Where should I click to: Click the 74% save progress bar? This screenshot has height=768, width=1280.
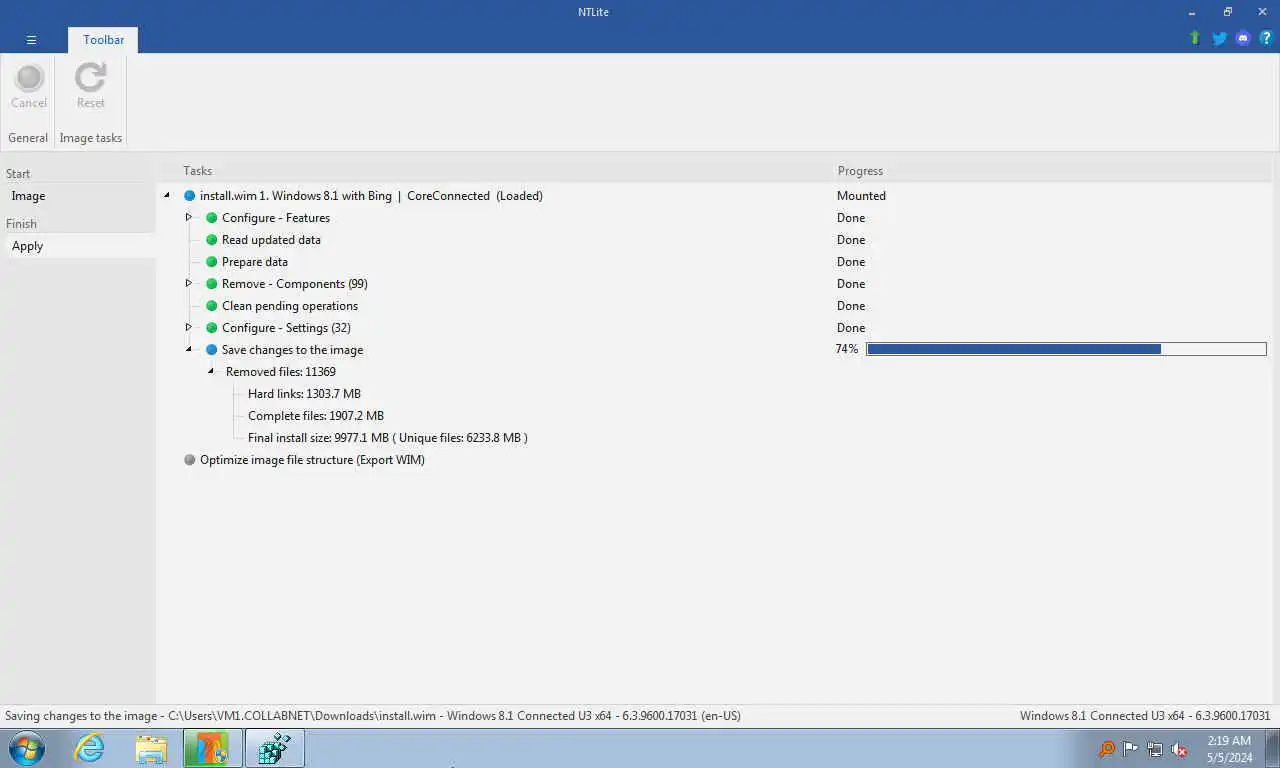(1066, 349)
